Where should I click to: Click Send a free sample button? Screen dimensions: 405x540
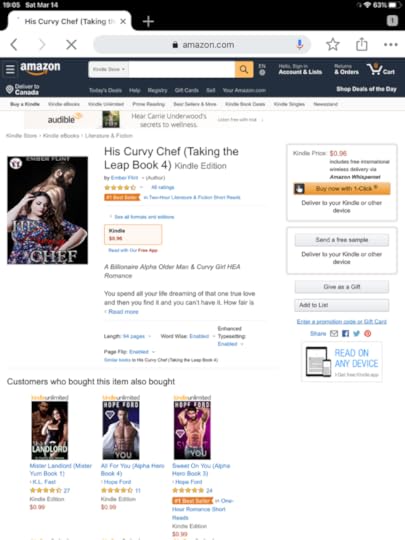coord(342,240)
